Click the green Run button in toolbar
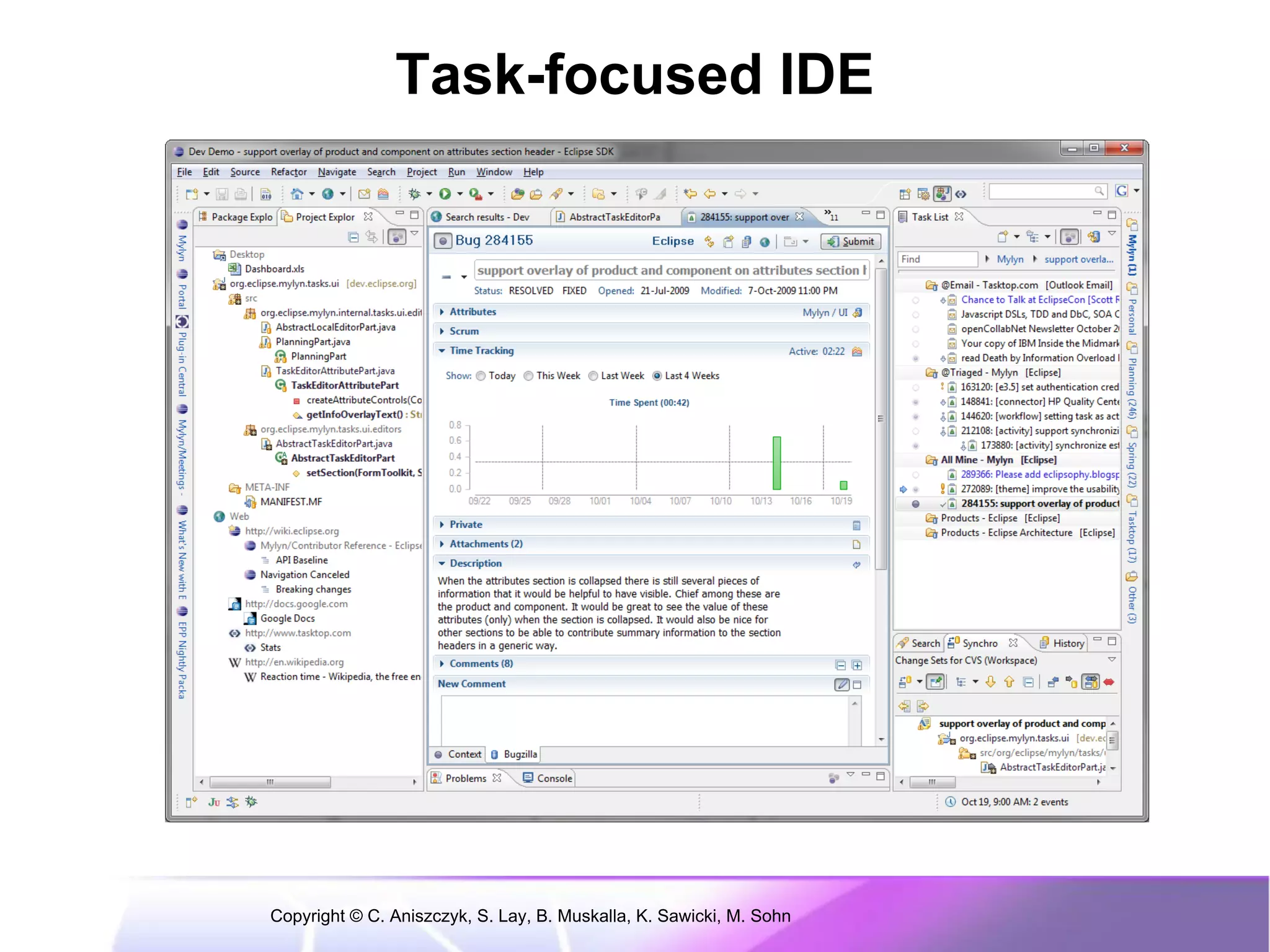The width and height of the screenshot is (1270, 952). pos(445,194)
